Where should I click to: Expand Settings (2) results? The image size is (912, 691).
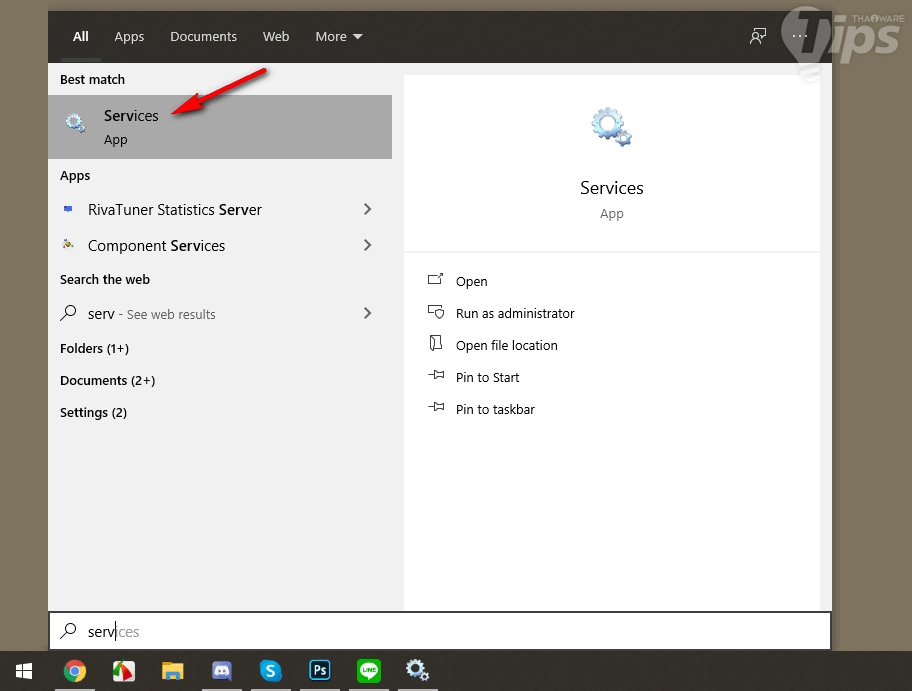point(93,412)
